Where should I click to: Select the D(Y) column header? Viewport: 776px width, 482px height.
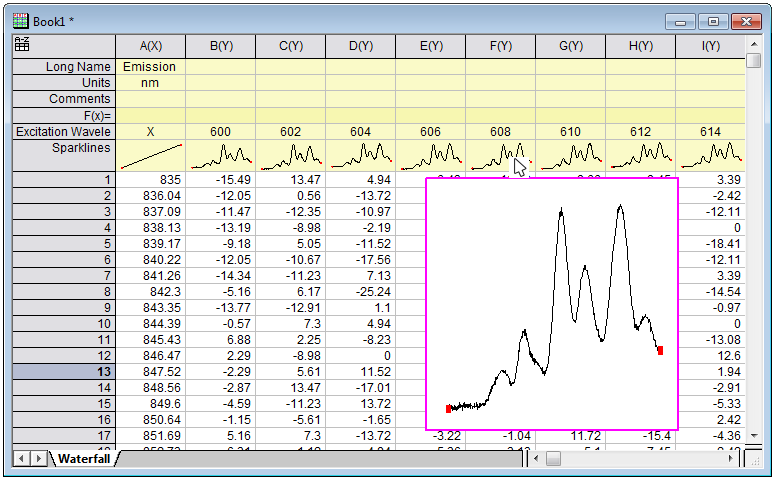[x=360, y=45]
